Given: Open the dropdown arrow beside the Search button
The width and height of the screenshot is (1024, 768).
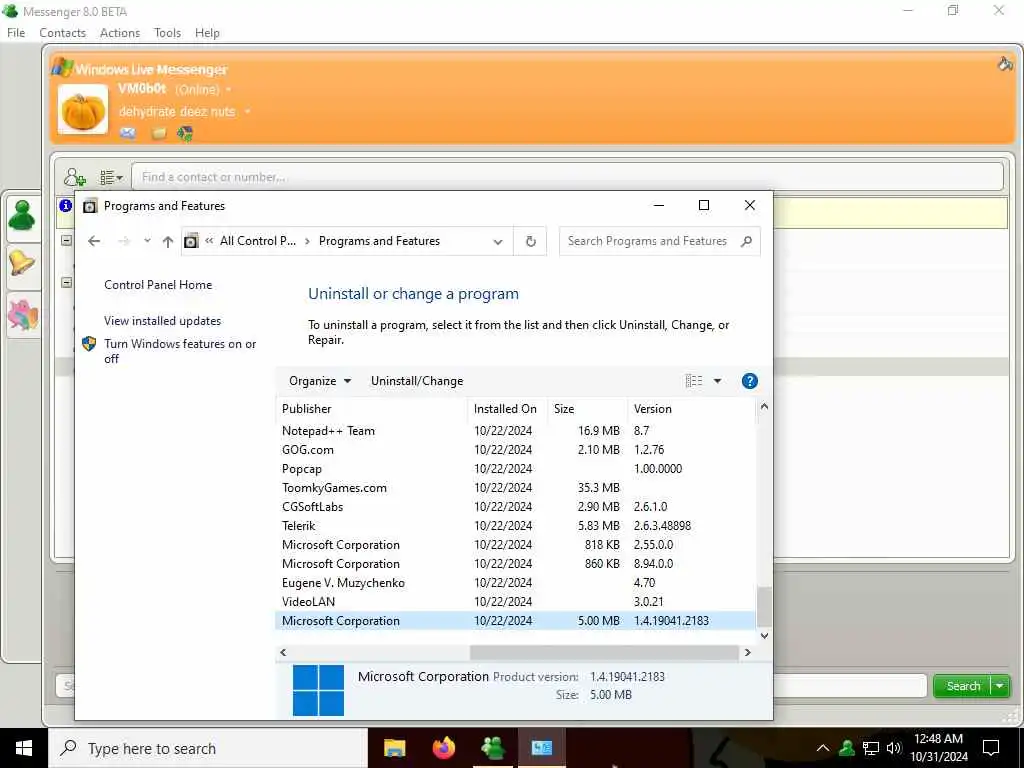Looking at the screenshot, I should point(1000,686).
